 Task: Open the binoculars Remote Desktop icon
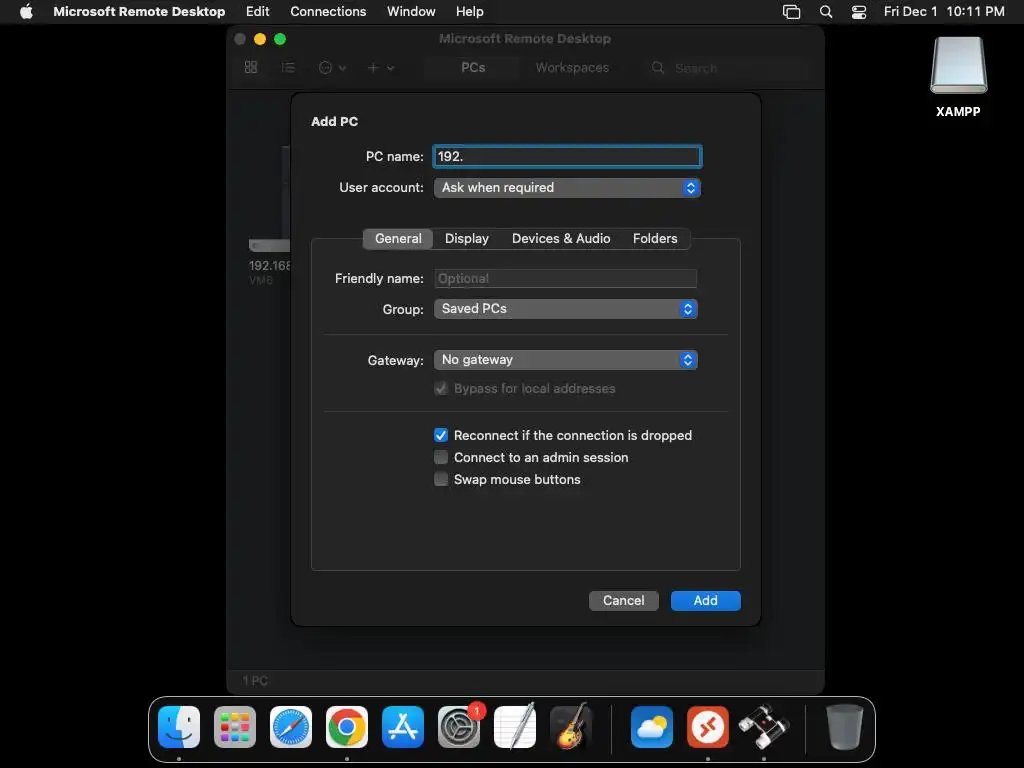764,727
